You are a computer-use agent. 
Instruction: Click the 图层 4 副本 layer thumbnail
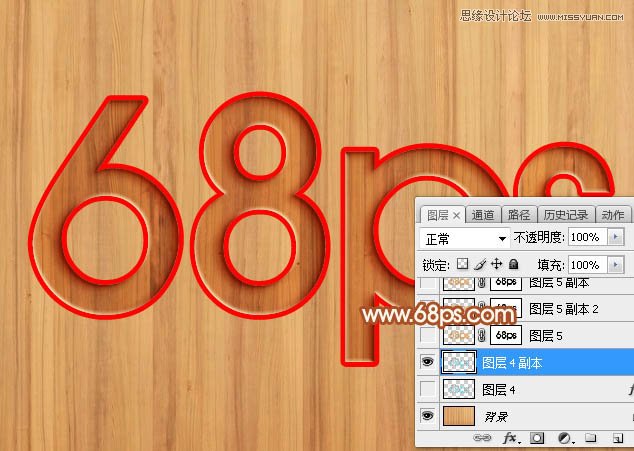459,362
